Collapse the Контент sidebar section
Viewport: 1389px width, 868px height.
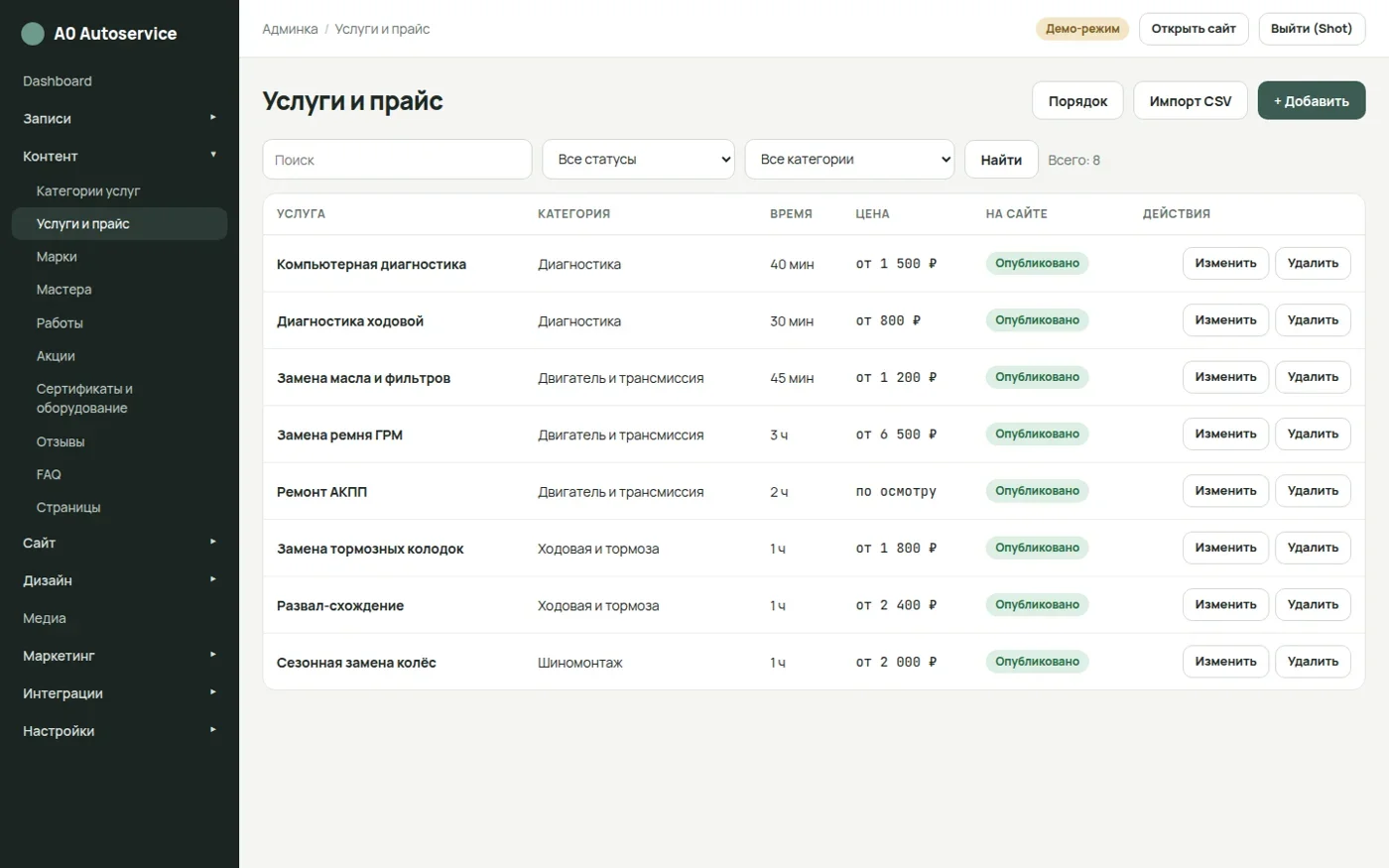119,156
